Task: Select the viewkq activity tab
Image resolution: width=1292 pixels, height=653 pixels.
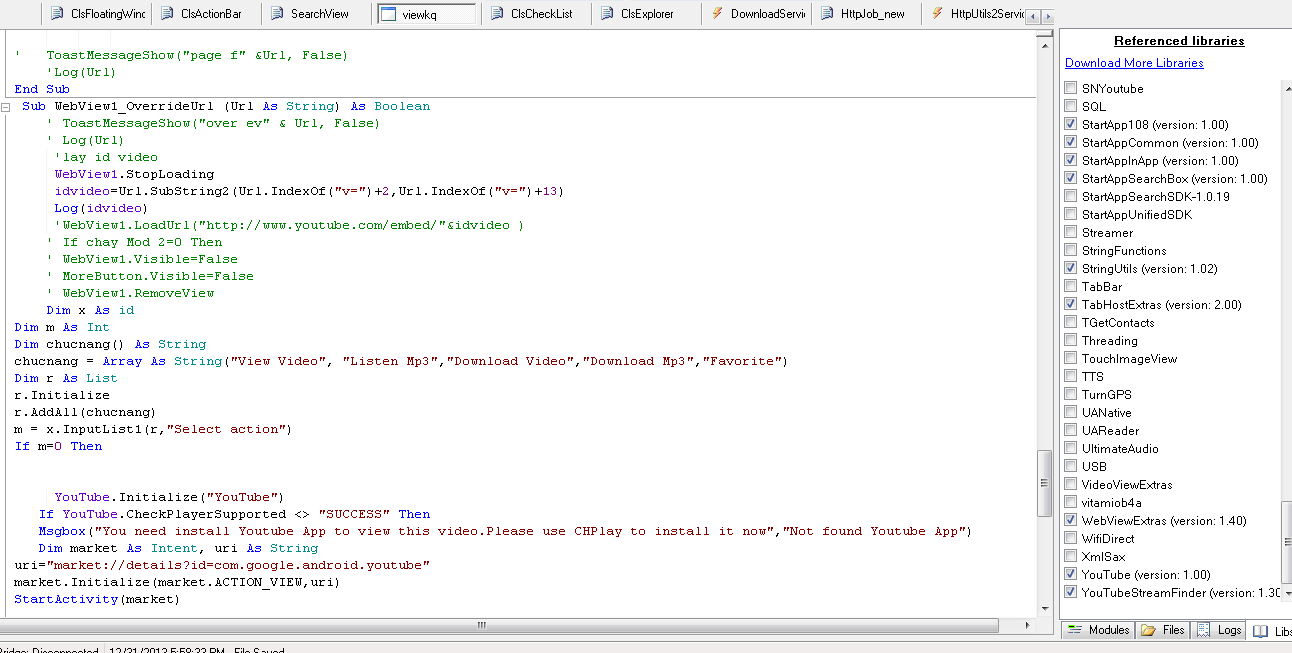Action: pos(427,14)
